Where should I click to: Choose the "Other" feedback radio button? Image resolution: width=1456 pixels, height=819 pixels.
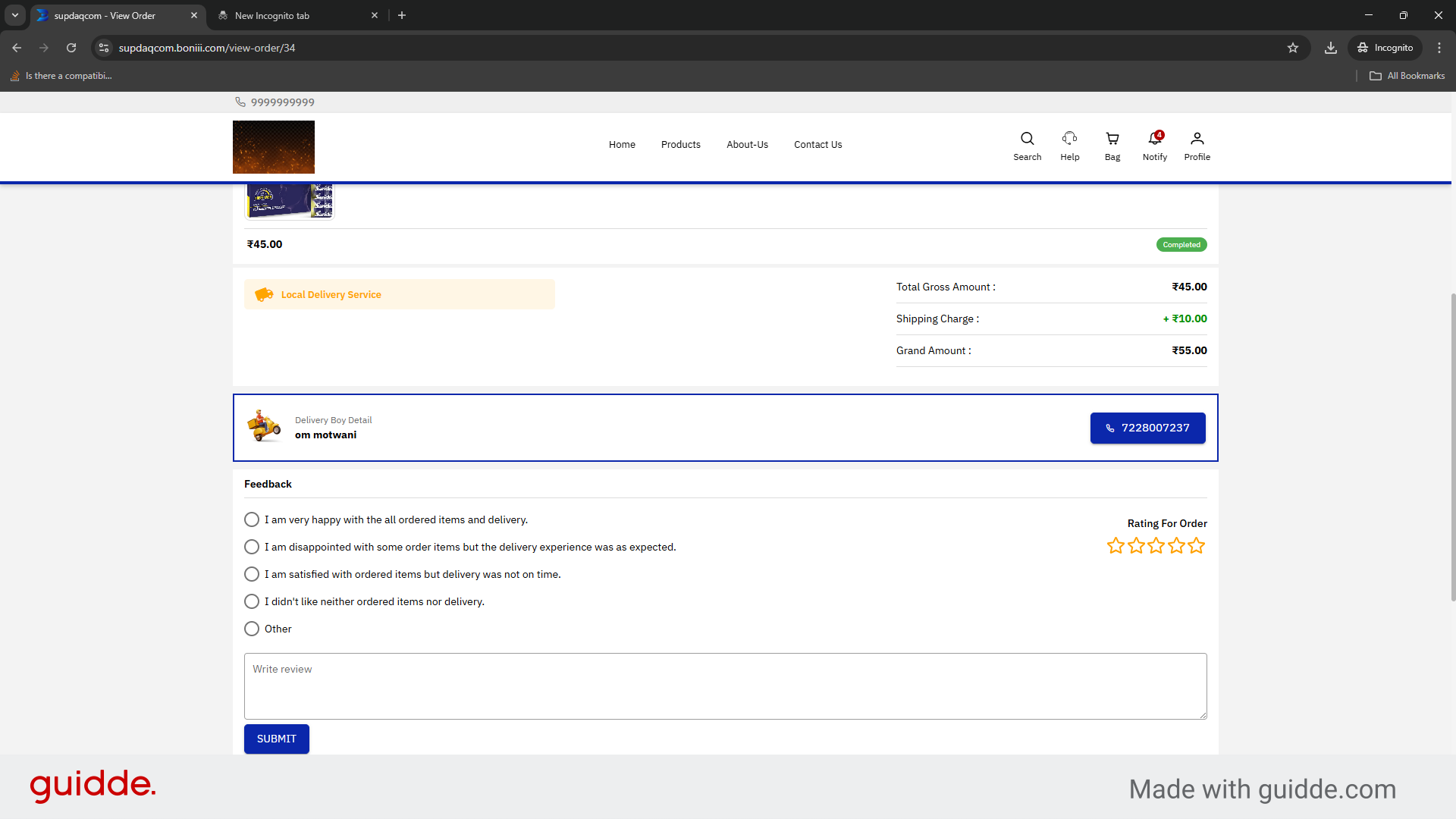click(252, 629)
